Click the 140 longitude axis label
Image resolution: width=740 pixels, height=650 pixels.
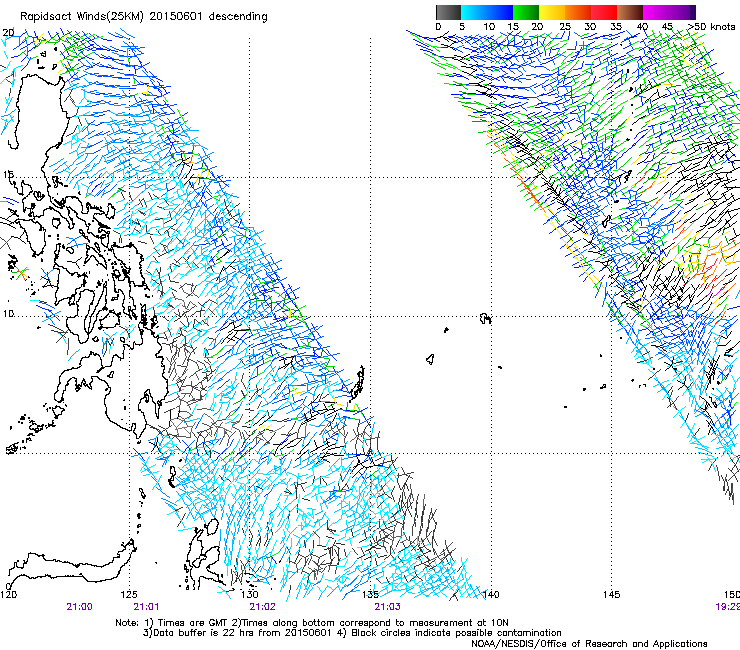491,594
